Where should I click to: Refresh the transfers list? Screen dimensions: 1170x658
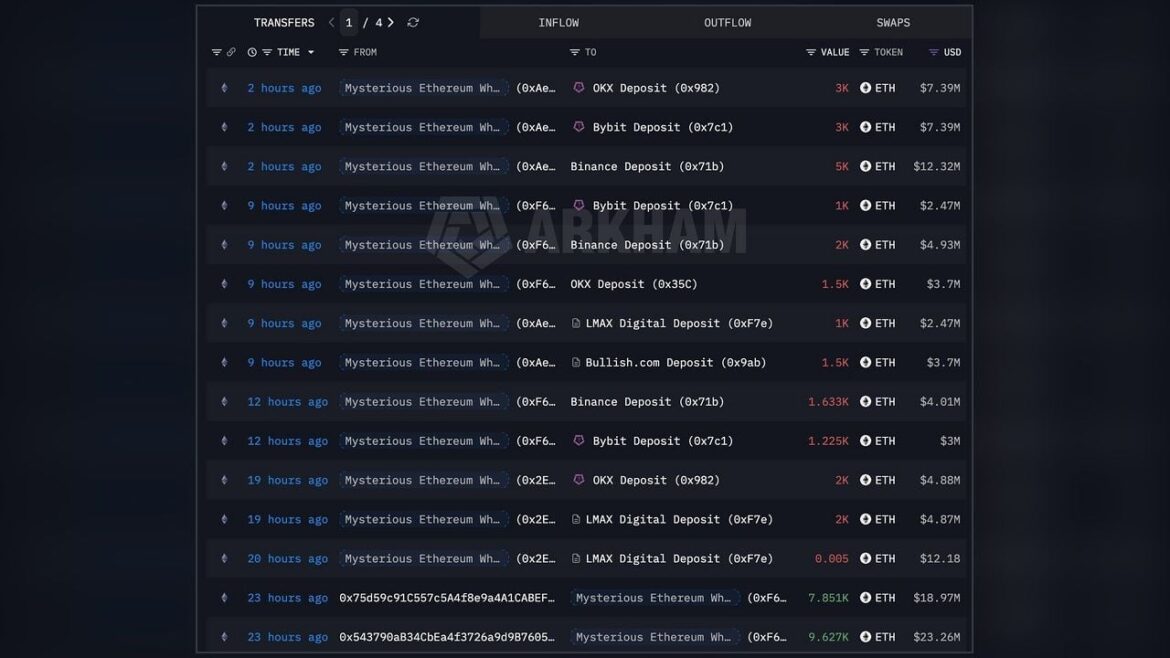click(x=413, y=22)
